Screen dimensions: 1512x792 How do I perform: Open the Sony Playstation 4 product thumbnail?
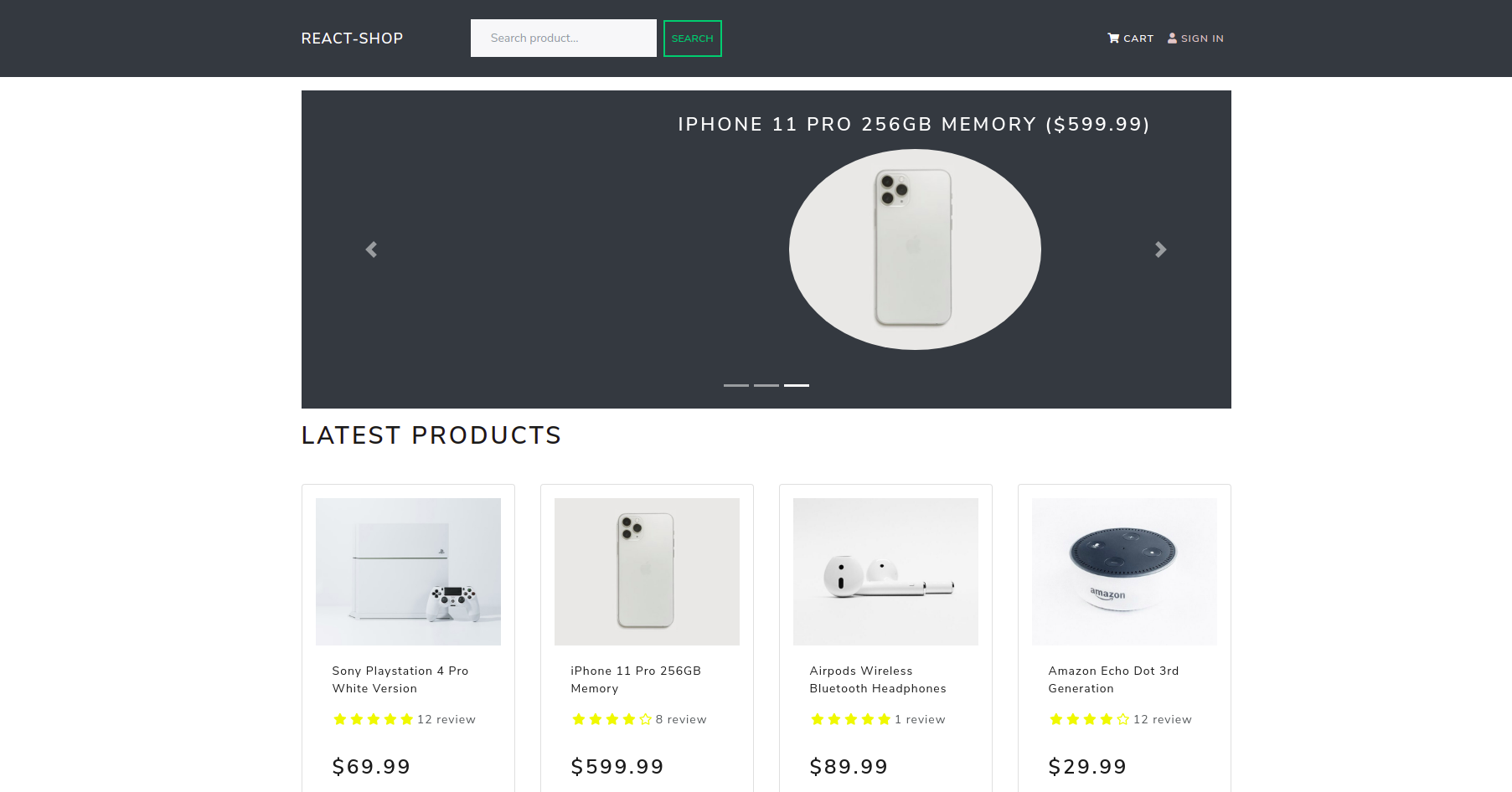(408, 572)
